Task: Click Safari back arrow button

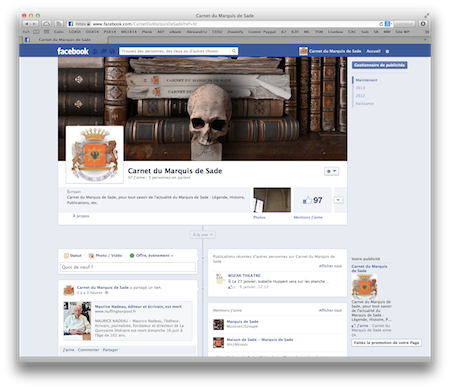Action: coord(27,24)
